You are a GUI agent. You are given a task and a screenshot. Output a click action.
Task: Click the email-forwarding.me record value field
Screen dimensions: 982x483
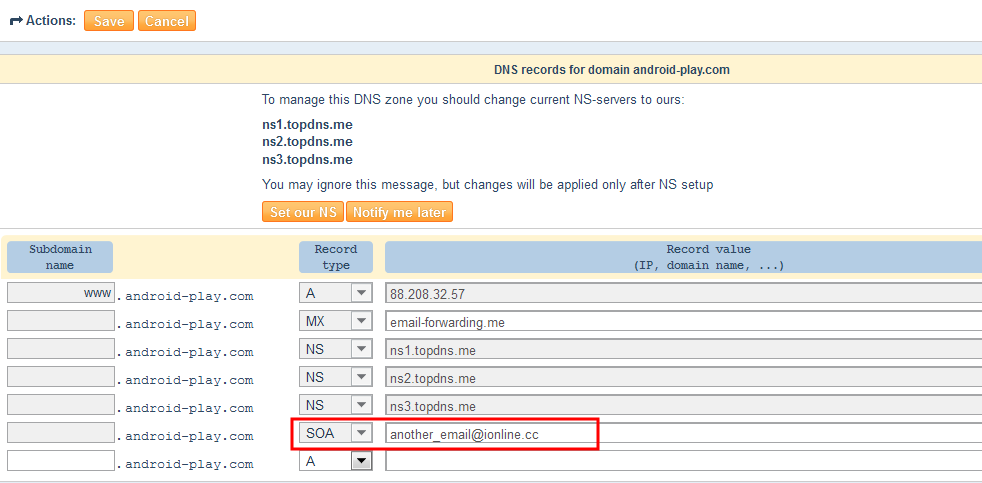[x=682, y=321]
